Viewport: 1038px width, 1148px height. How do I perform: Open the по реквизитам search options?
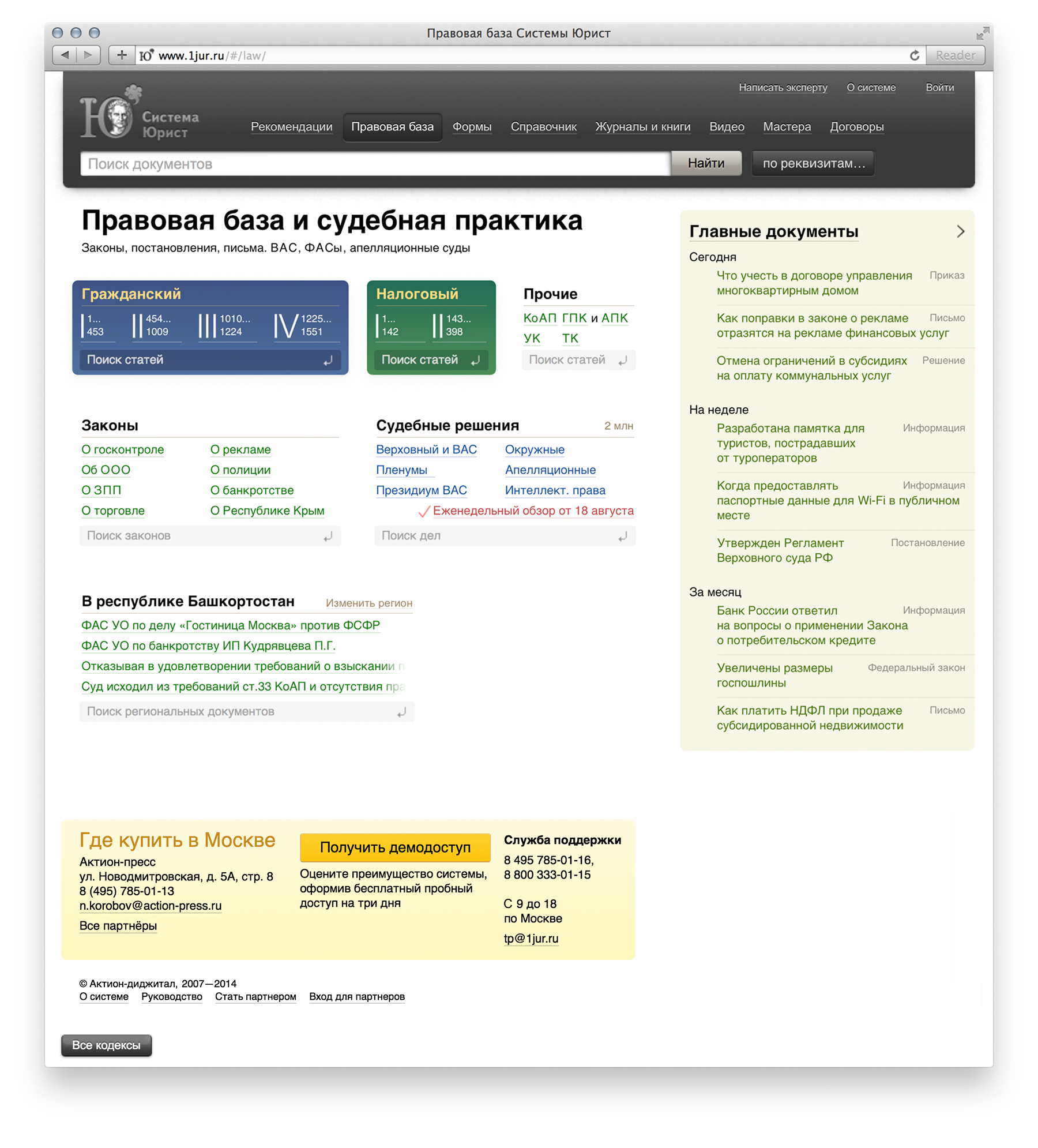[813, 164]
